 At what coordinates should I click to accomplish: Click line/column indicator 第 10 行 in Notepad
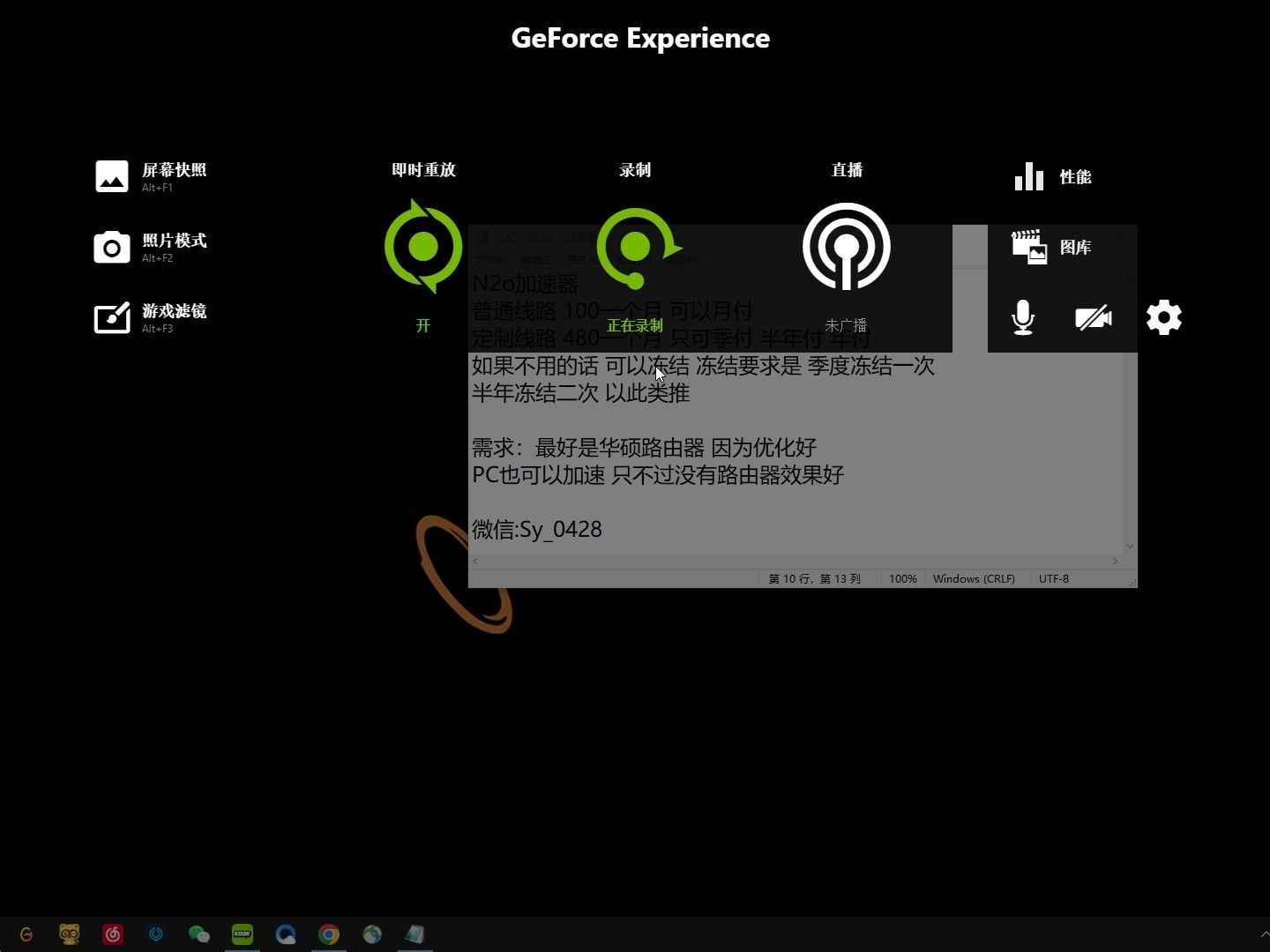coord(814,579)
